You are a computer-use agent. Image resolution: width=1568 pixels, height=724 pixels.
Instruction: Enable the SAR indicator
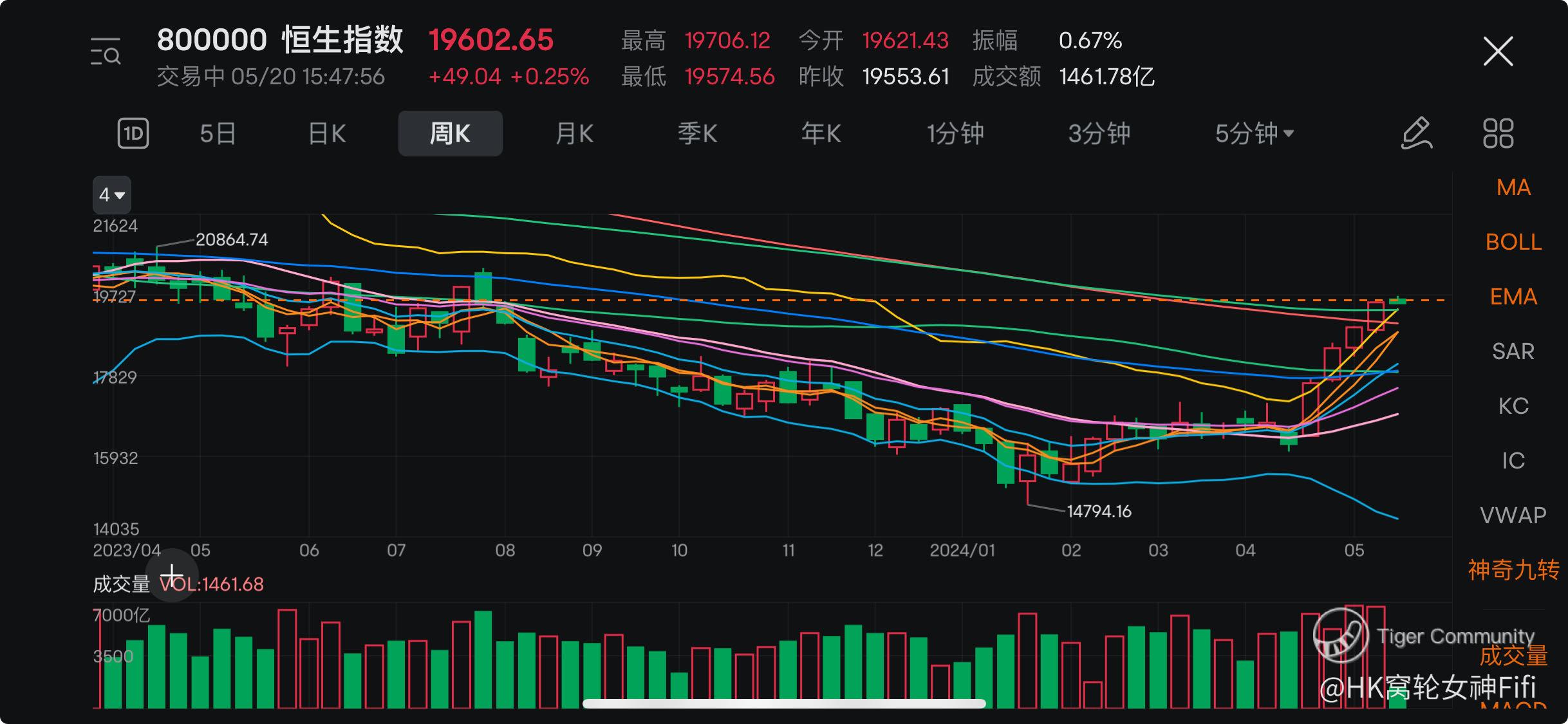point(1513,351)
